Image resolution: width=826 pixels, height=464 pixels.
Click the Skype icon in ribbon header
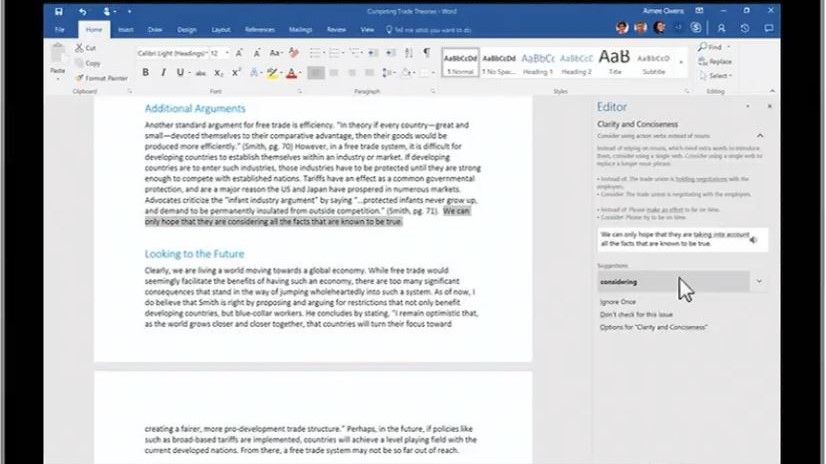click(696, 27)
